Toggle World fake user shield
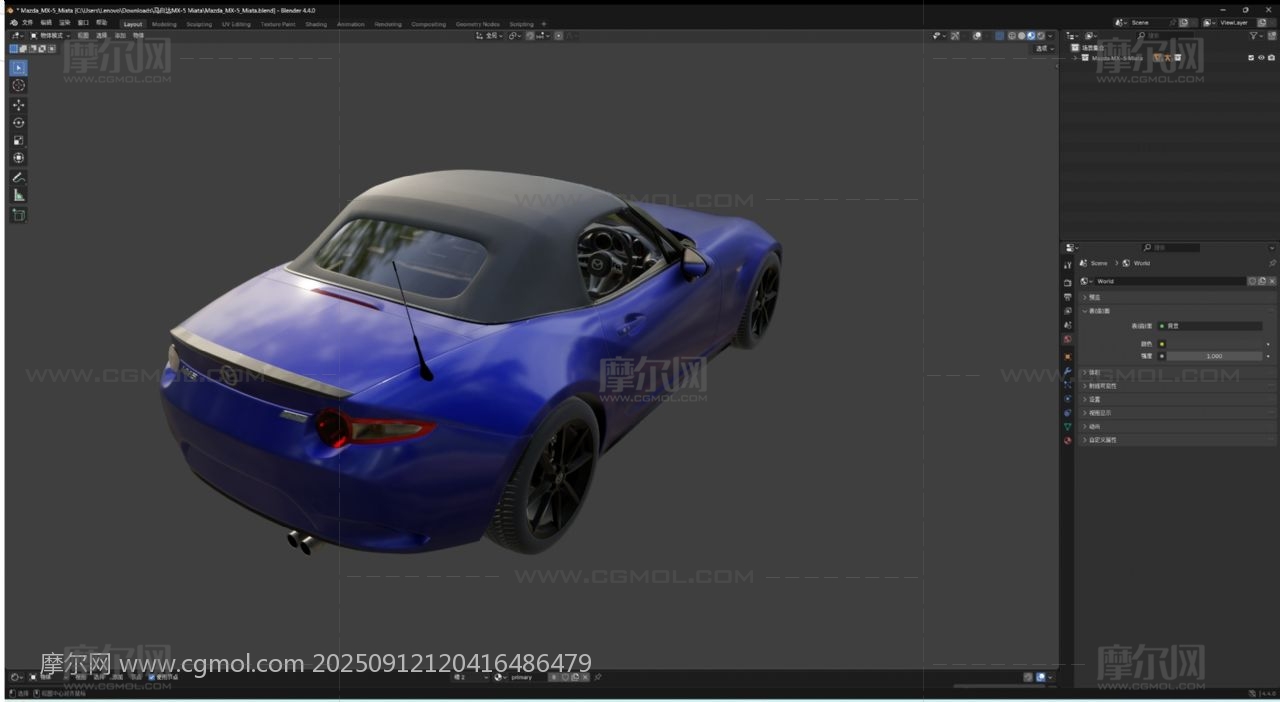 click(1251, 281)
